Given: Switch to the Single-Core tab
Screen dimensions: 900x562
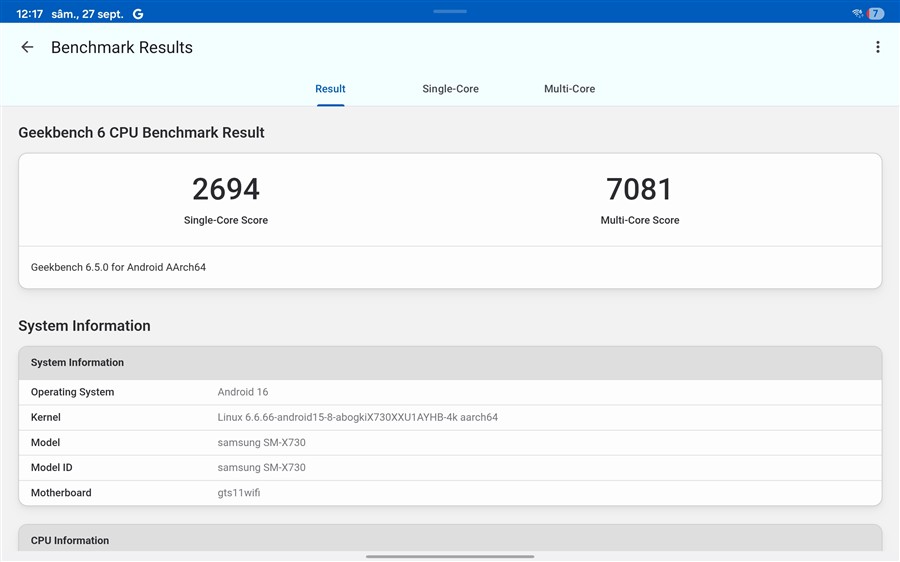Looking at the screenshot, I should 450,89.
